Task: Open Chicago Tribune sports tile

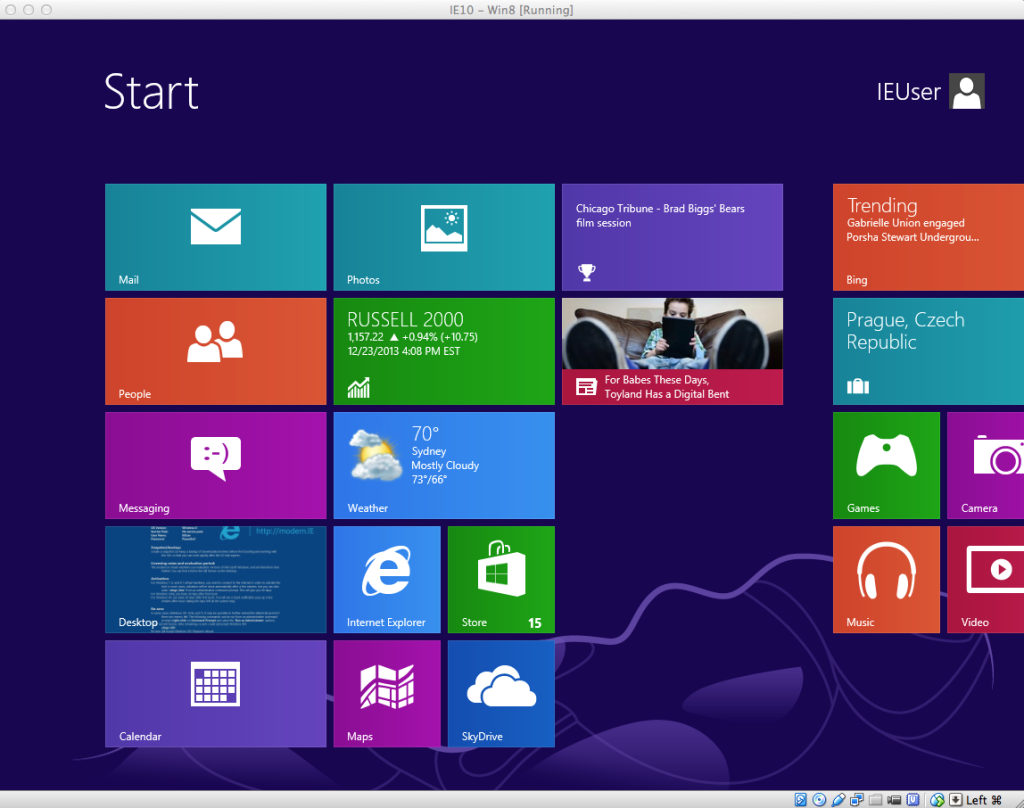Action: click(x=673, y=237)
